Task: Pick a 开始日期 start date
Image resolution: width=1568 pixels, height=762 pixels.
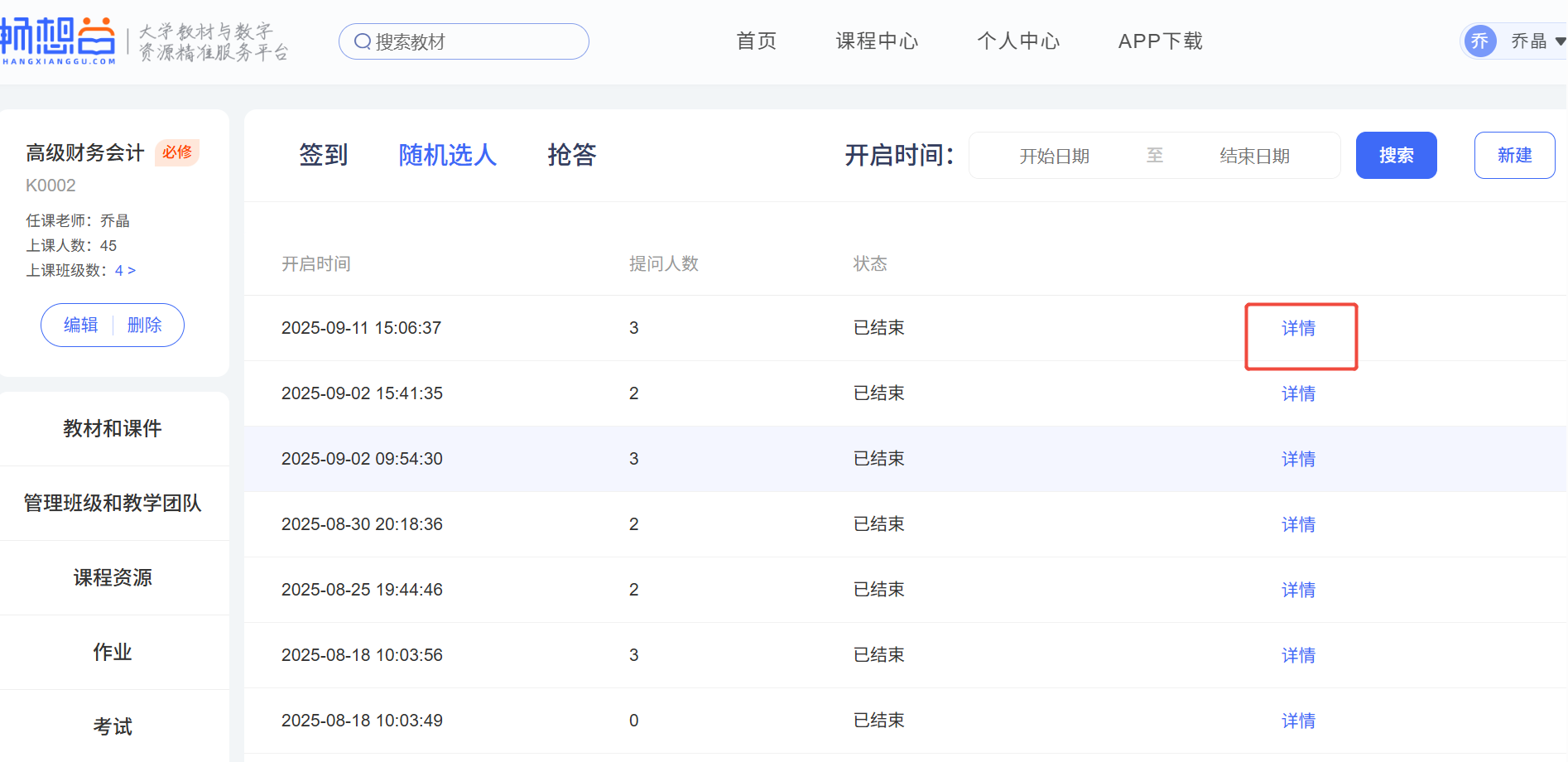Action: tap(1054, 156)
